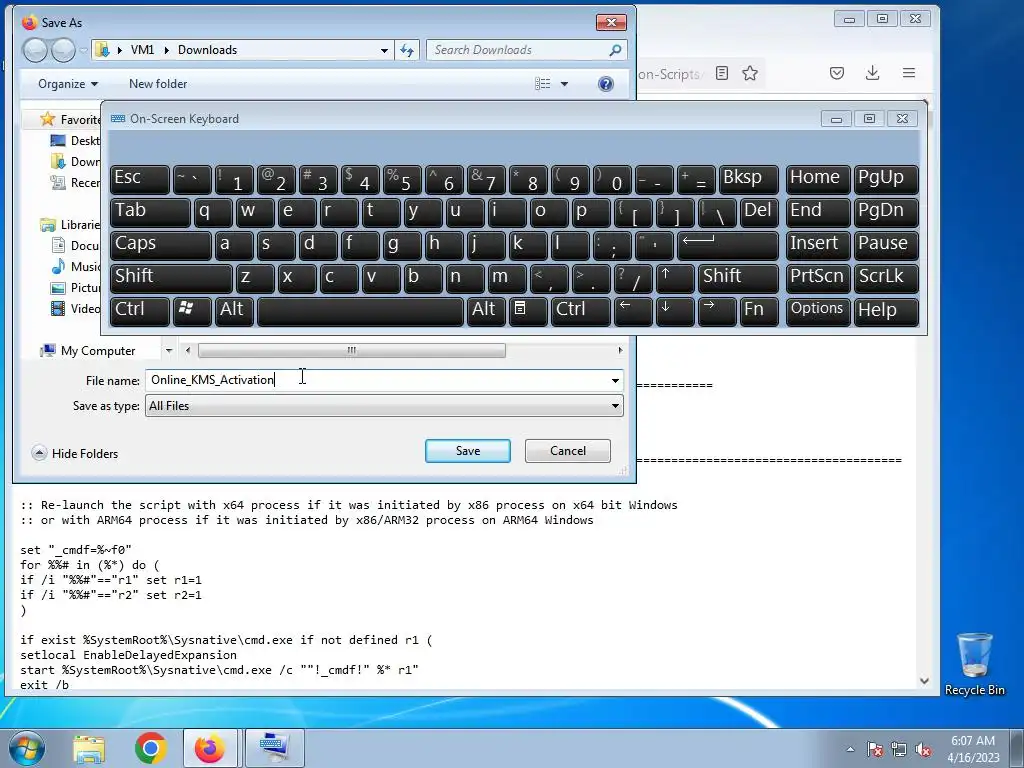Open Firefox downloads arrow icon

pyautogui.click(x=872, y=73)
